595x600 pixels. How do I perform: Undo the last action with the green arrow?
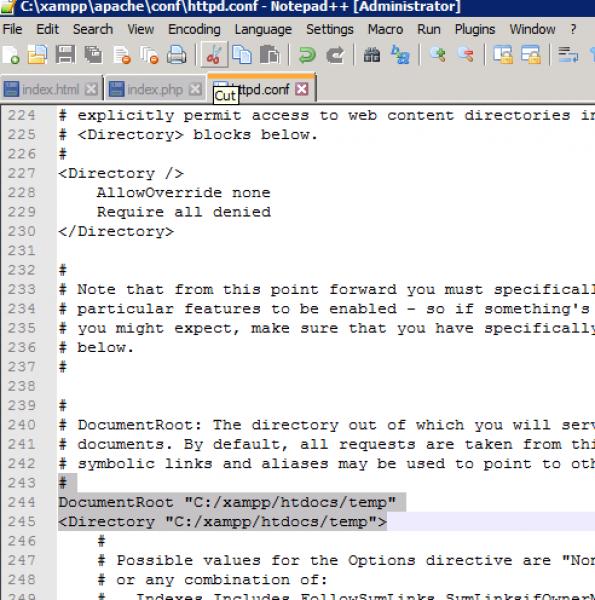pyautogui.click(x=307, y=55)
